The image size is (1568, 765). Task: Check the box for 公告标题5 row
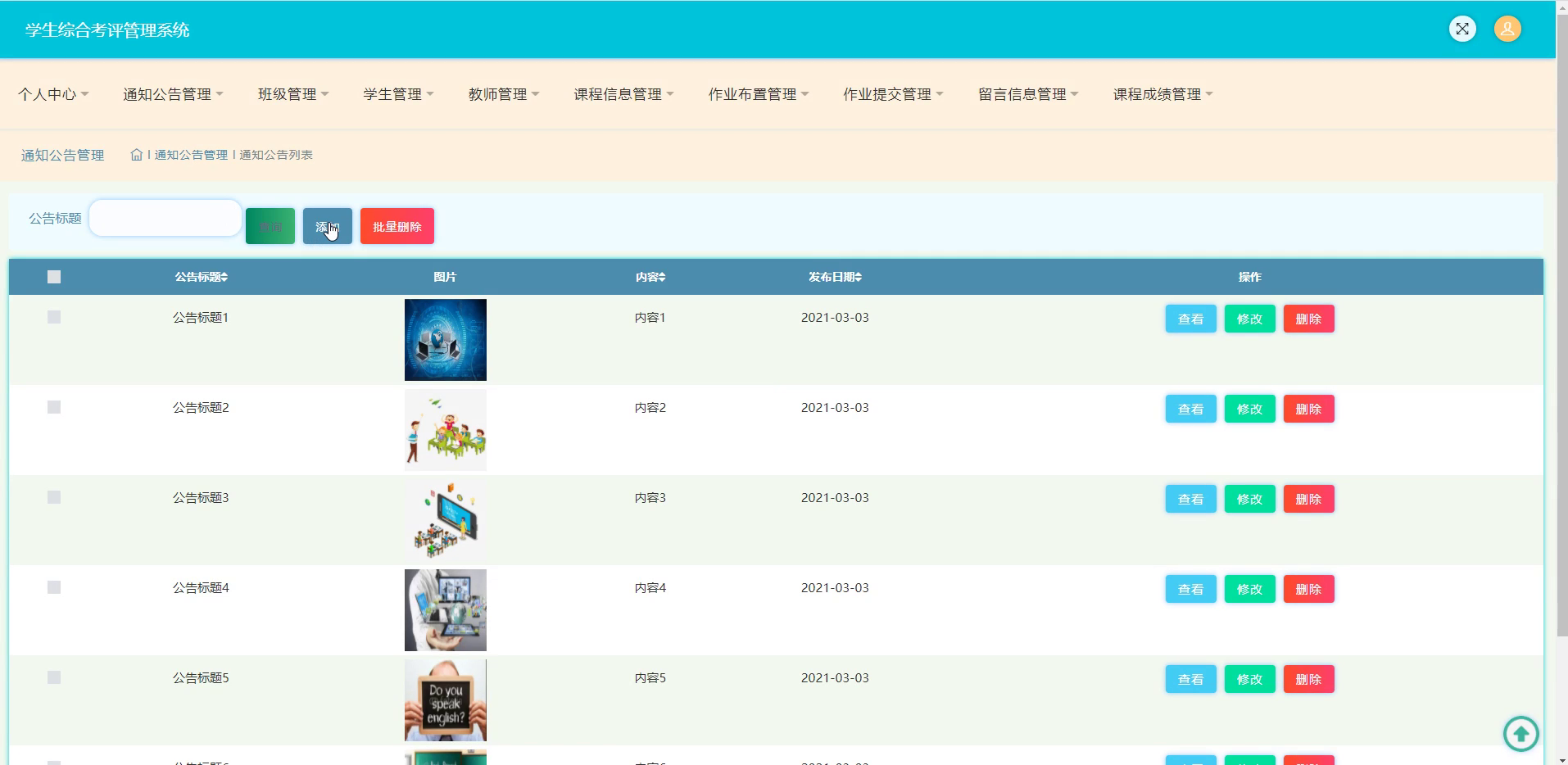pyautogui.click(x=54, y=677)
